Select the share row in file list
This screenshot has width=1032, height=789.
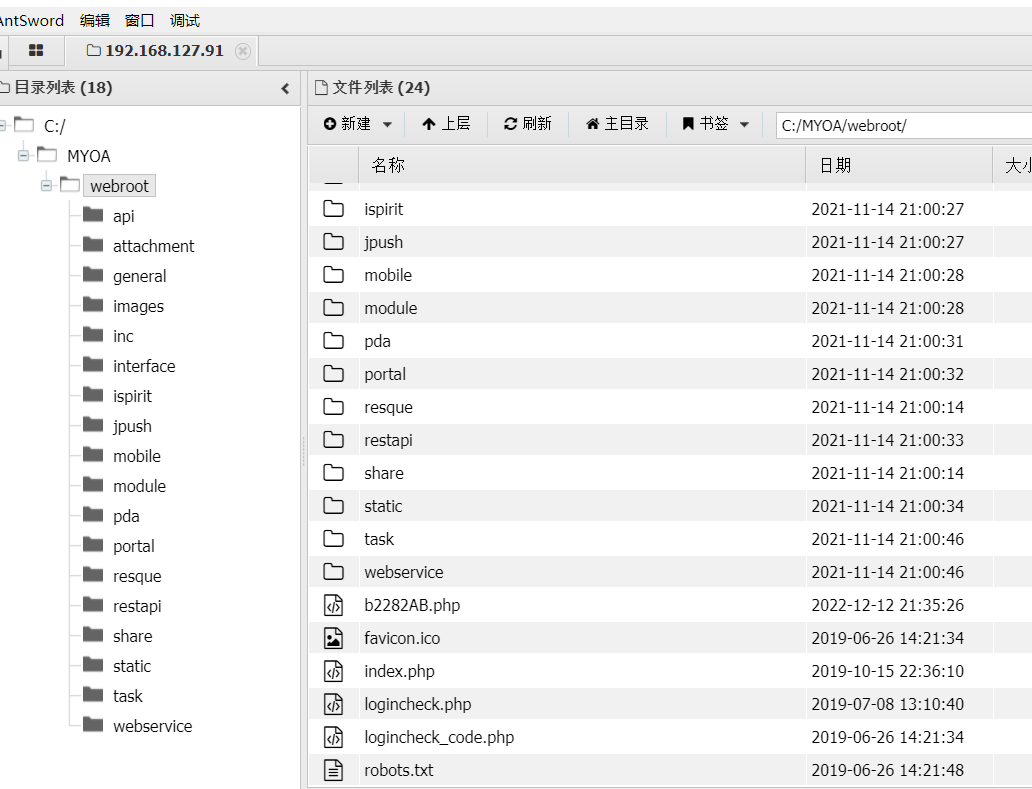pyautogui.click(x=670, y=473)
